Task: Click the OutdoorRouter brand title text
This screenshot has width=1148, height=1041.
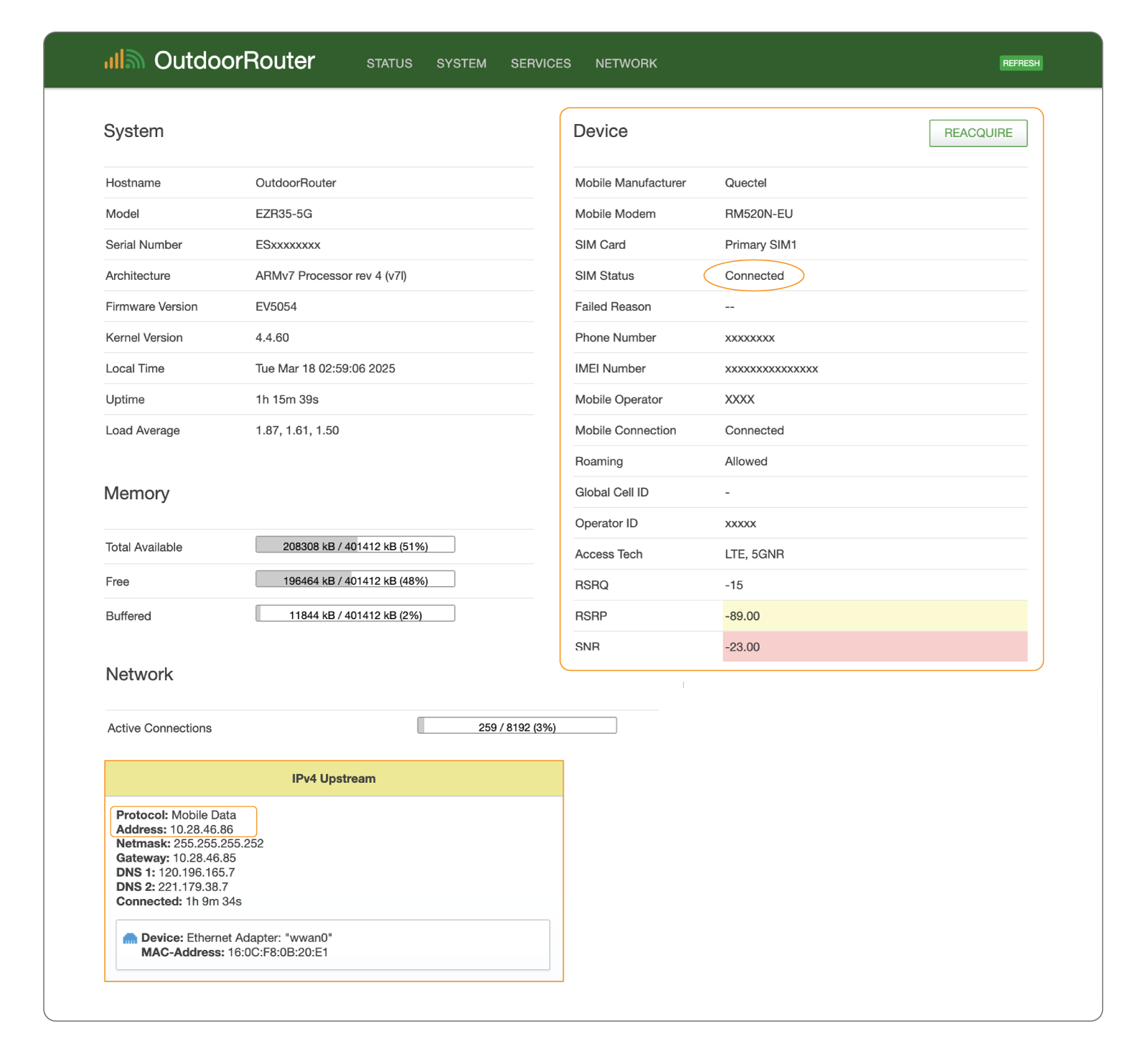Action: [x=234, y=61]
